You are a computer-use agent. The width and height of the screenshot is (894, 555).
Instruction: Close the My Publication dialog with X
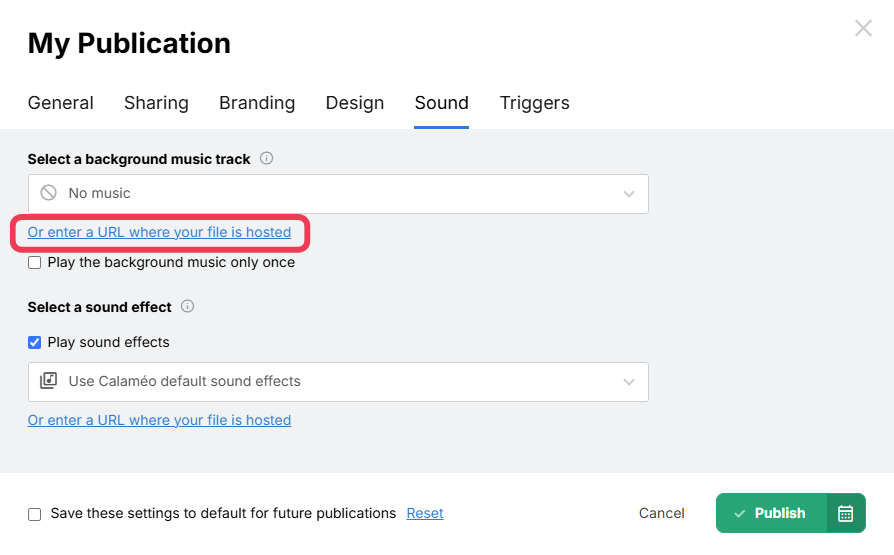[863, 28]
